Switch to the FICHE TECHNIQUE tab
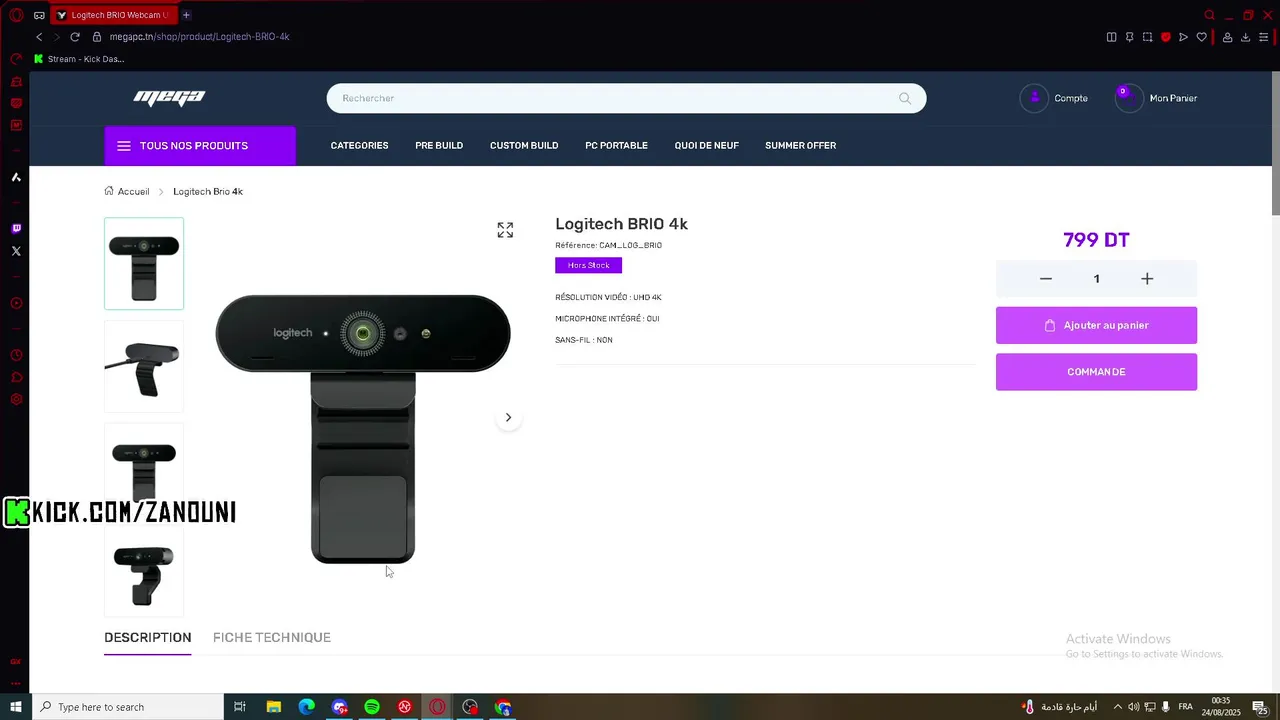1280x720 pixels. coord(271,637)
